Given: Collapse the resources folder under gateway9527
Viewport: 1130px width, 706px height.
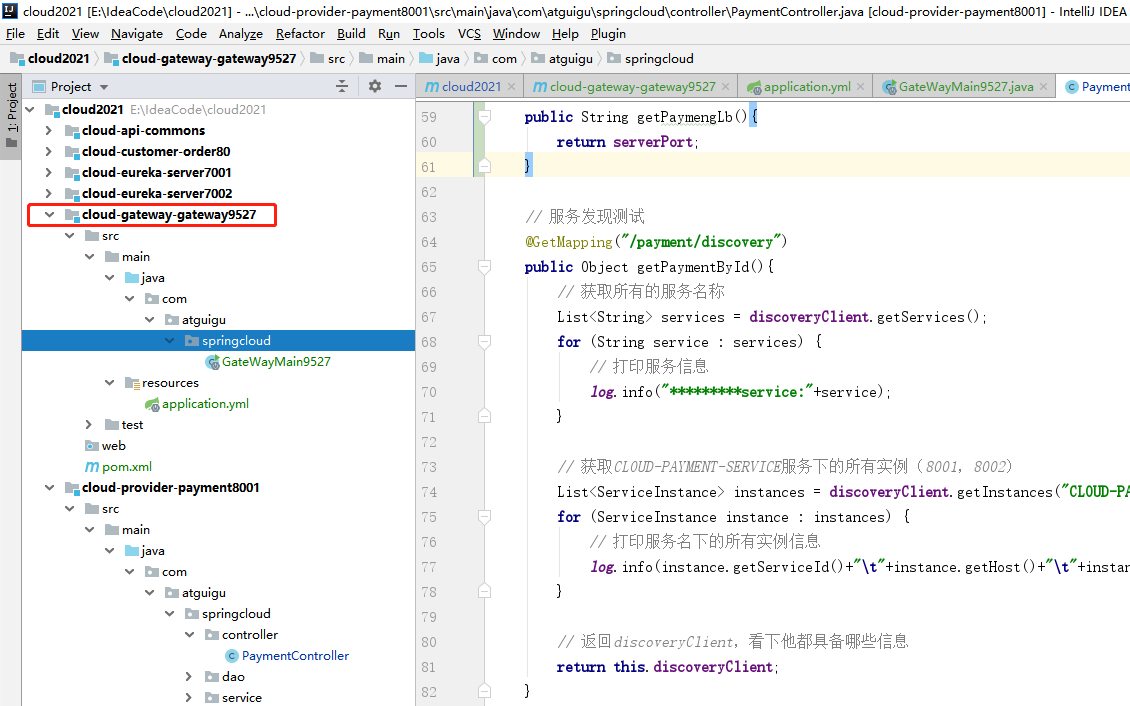Looking at the screenshot, I should tap(110, 383).
